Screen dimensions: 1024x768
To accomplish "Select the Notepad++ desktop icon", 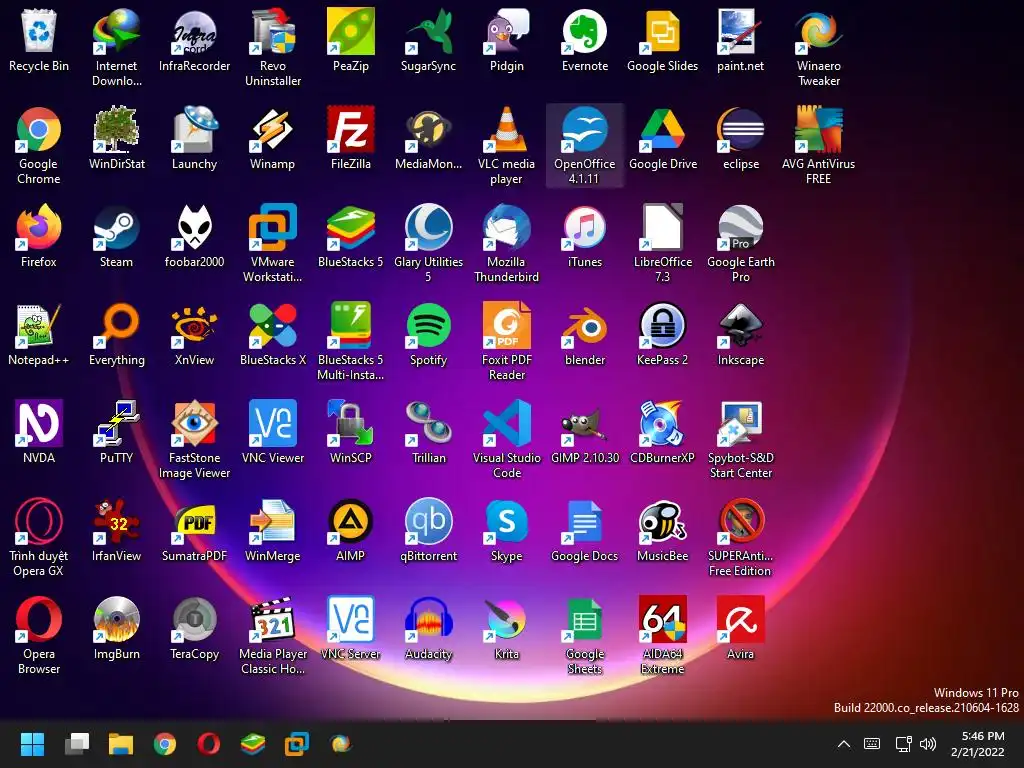I will (39, 327).
